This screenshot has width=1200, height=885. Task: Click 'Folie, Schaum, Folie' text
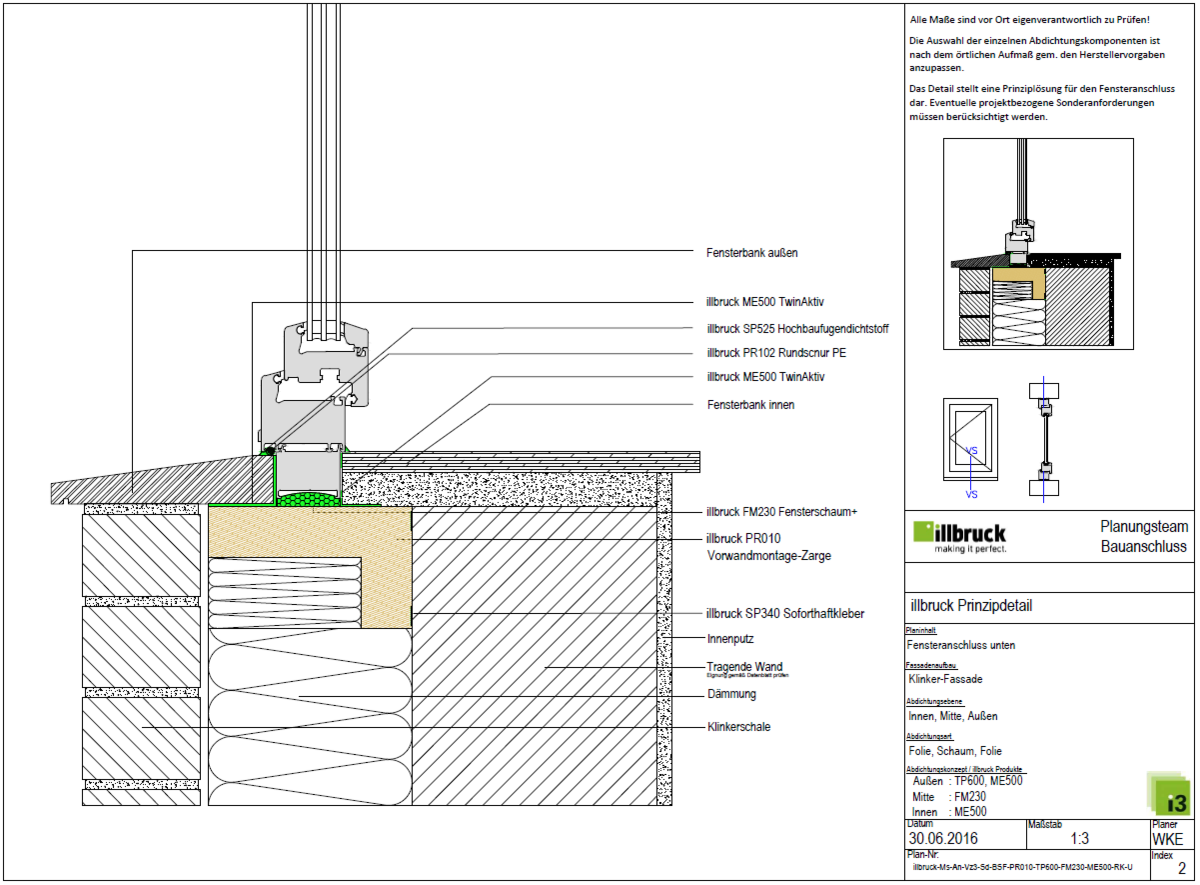[x=955, y=751]
